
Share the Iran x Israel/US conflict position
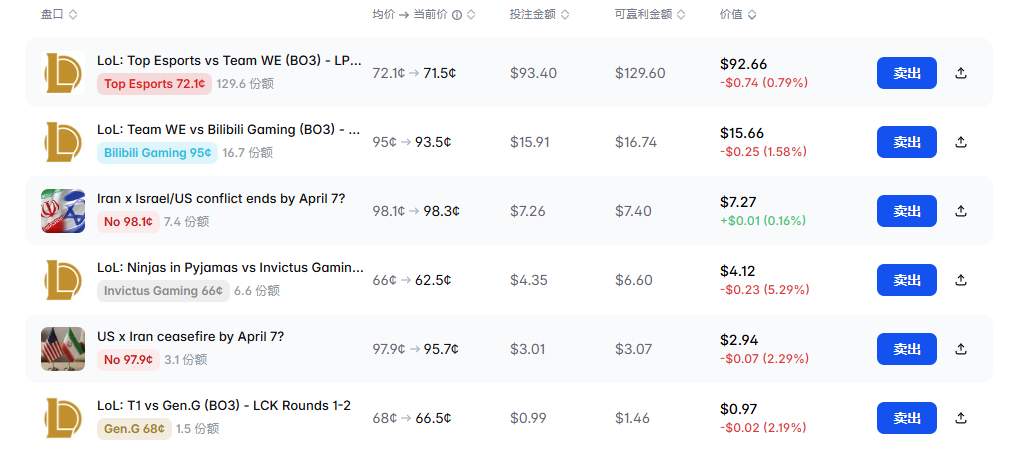(961, 211)
